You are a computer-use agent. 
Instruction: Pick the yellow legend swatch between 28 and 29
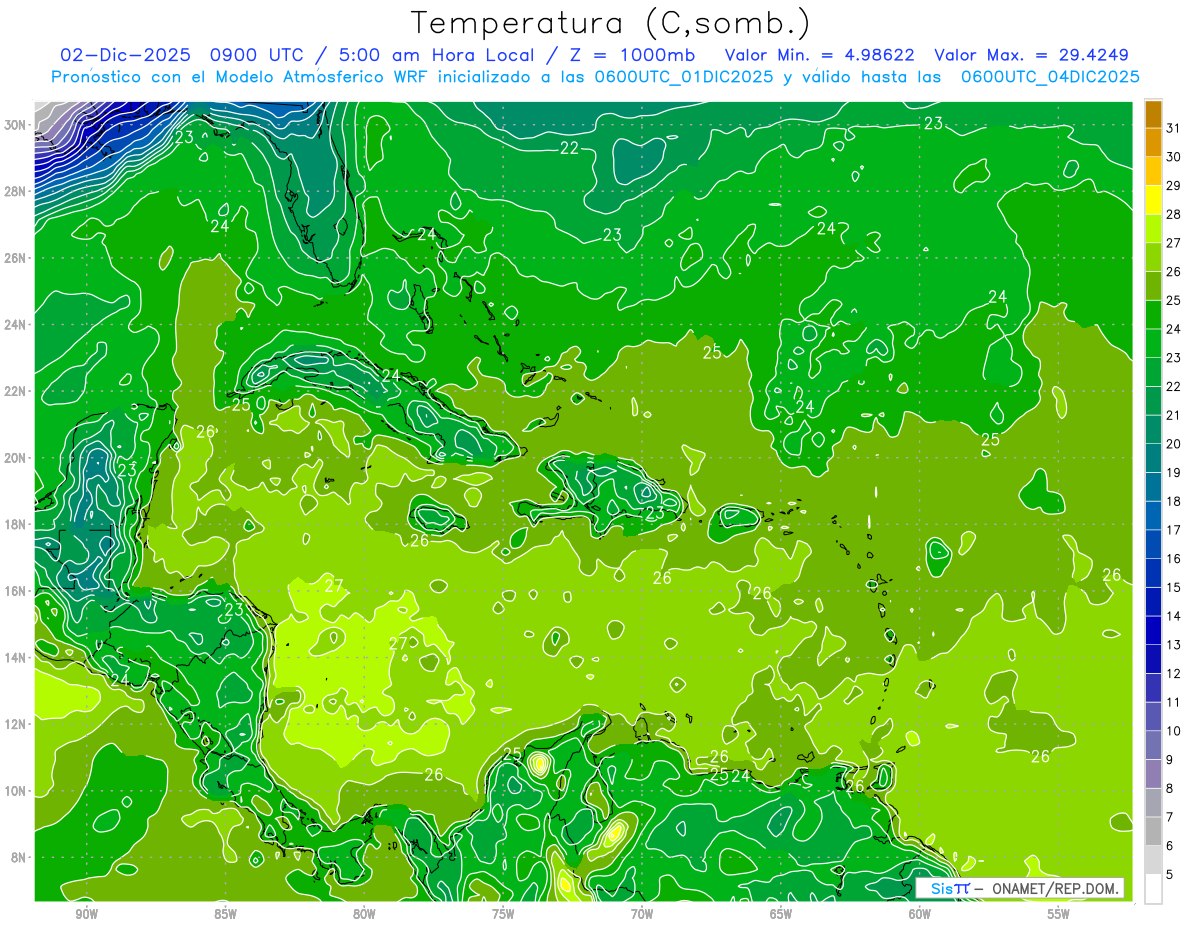(1153, 200)
